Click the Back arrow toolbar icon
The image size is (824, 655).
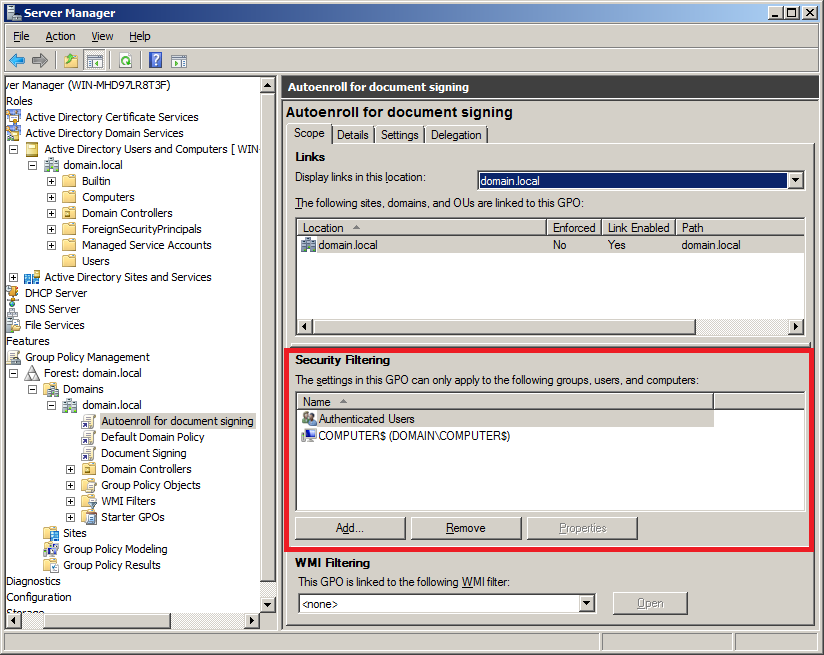click(x=17, y=60)
